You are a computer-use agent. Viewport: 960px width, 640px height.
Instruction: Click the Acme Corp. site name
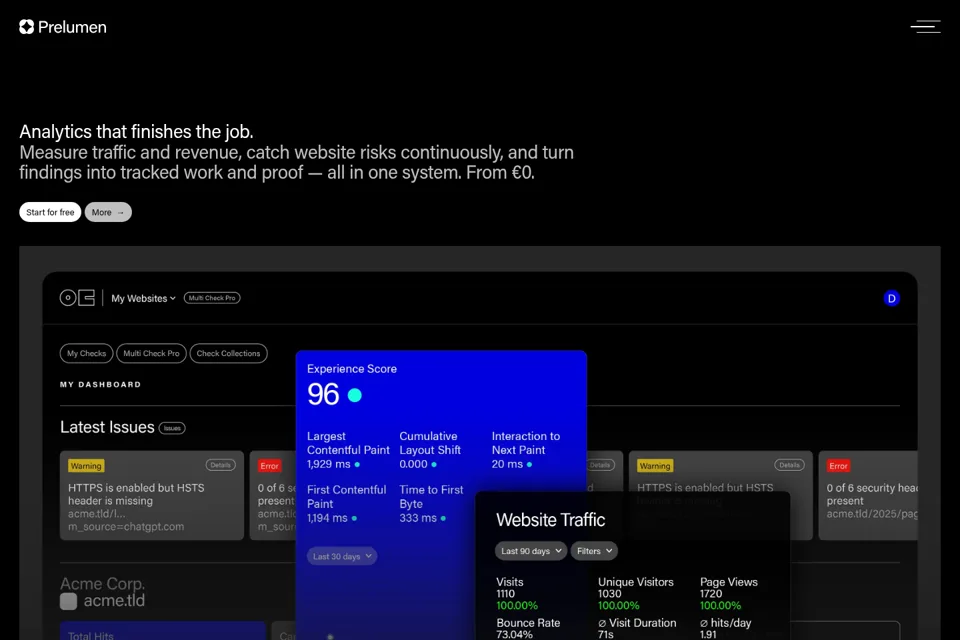click(102, 584)
